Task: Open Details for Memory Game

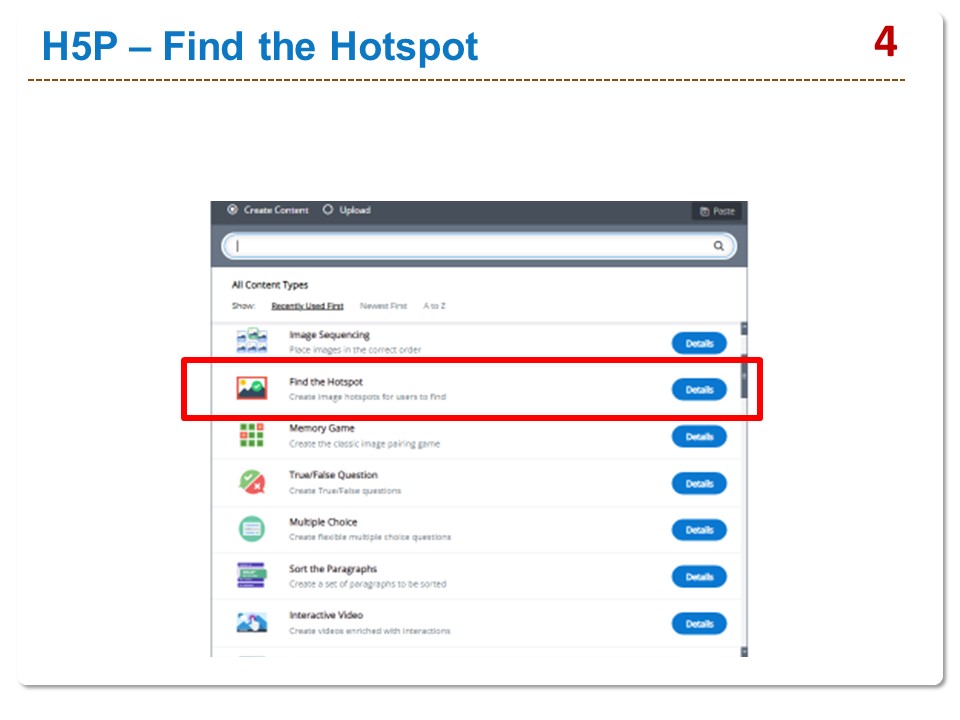Action: point(699,436)
